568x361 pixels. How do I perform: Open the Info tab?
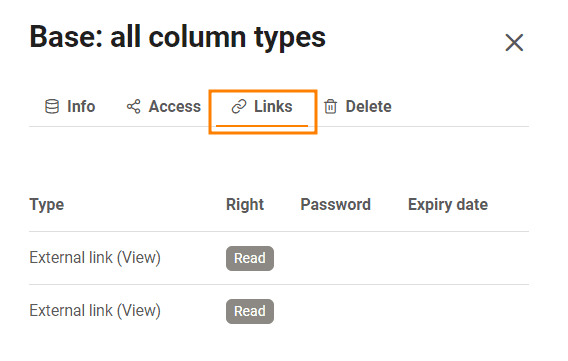(x=70, y=106)
